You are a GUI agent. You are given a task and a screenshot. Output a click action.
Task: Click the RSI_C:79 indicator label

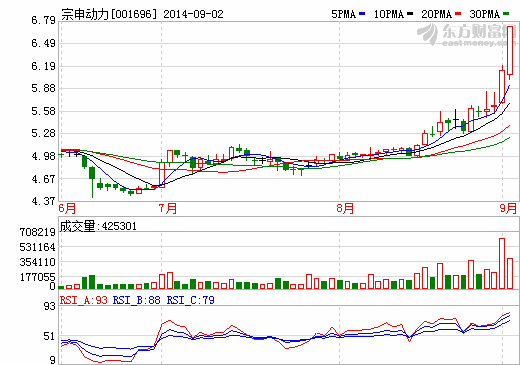(190, 300)
